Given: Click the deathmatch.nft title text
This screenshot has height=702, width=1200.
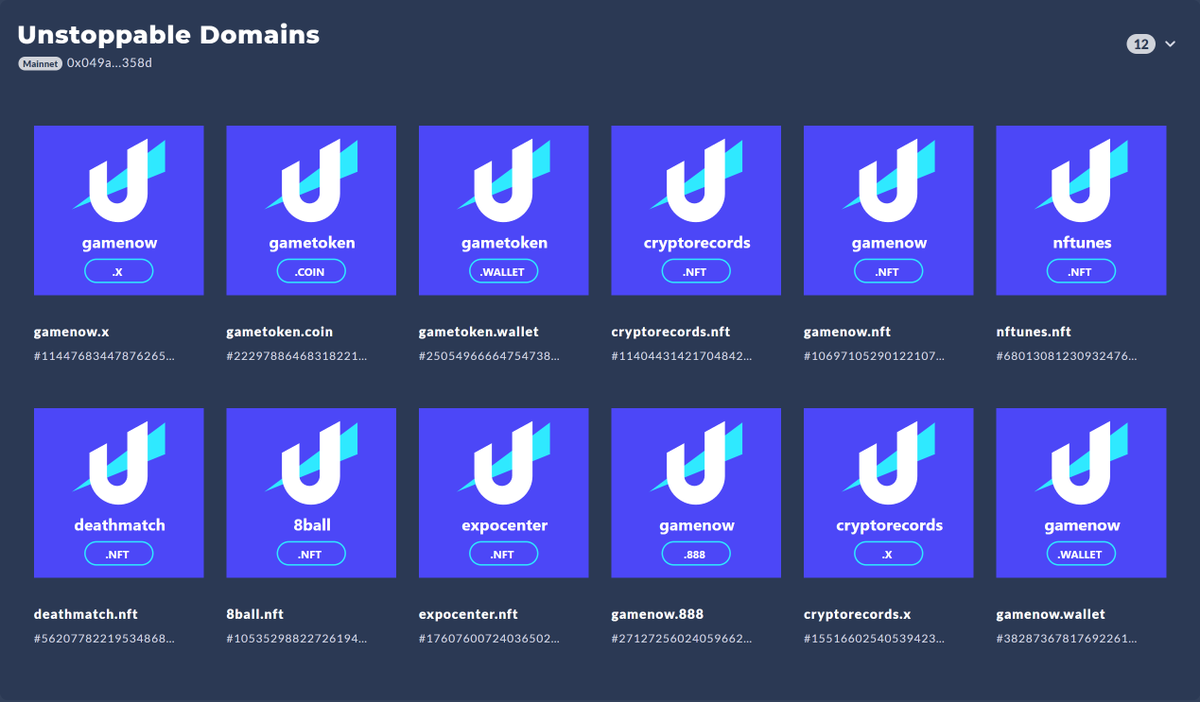Looking at the screenshot, I should point(86,614).
